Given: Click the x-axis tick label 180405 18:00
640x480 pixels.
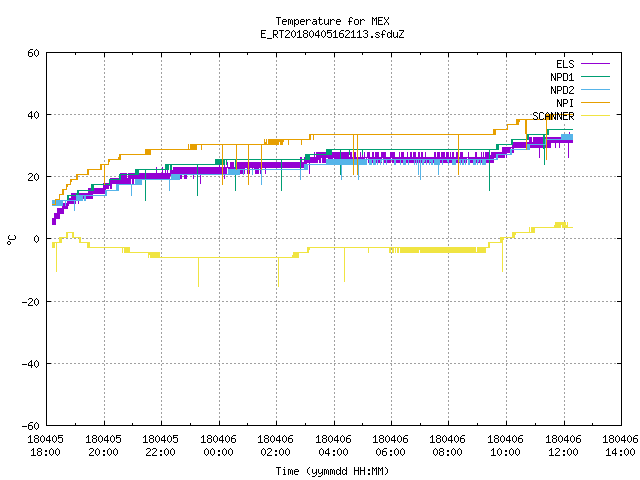Looking at the screenshot, I should (x=46, y=446).
